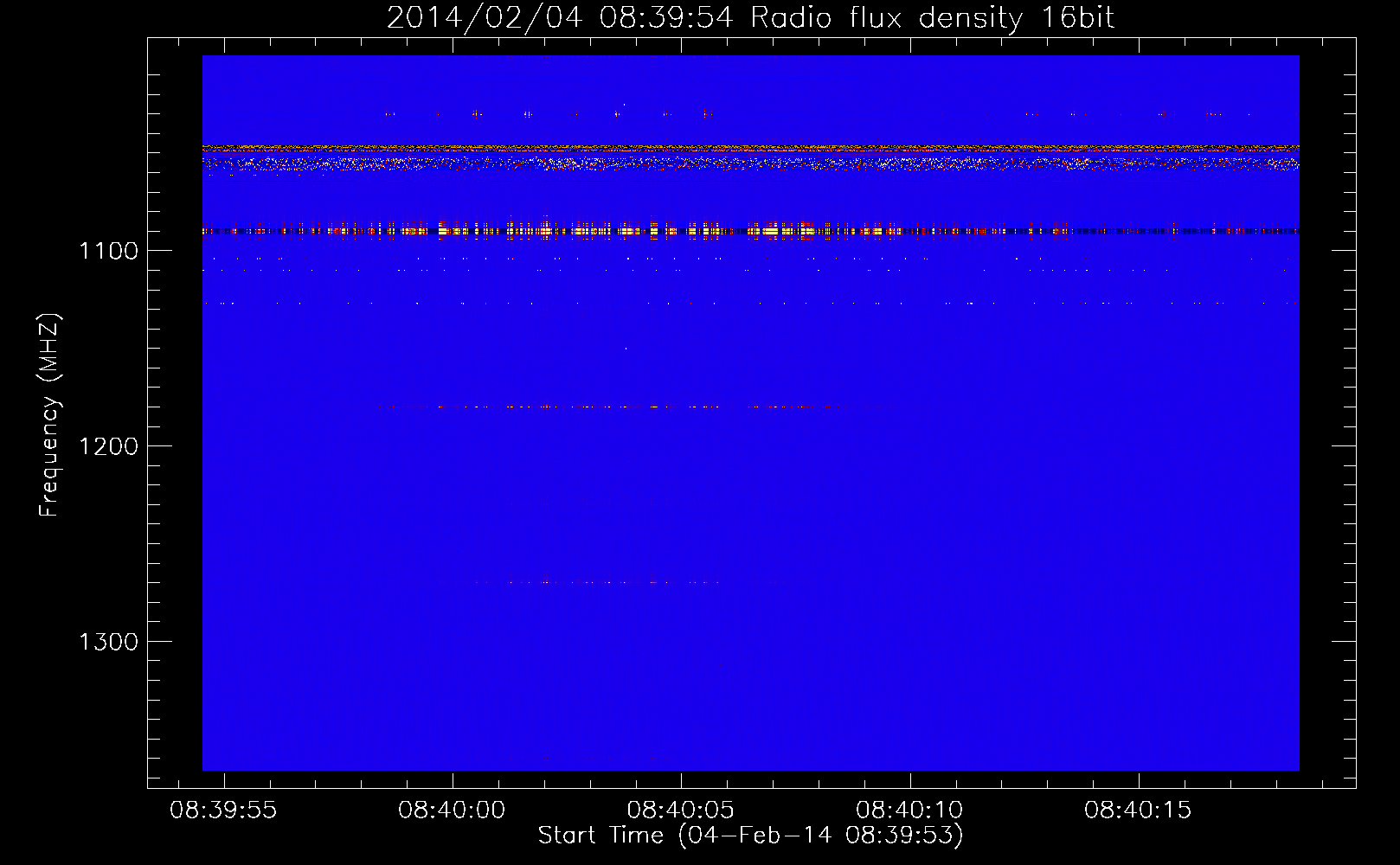Click the plot title '2014/02/04 08:39:54 Radio flux density 16bit'
Image resolution: width=1400 pixels, height=865 pixels.
click(x=750, y=17)
